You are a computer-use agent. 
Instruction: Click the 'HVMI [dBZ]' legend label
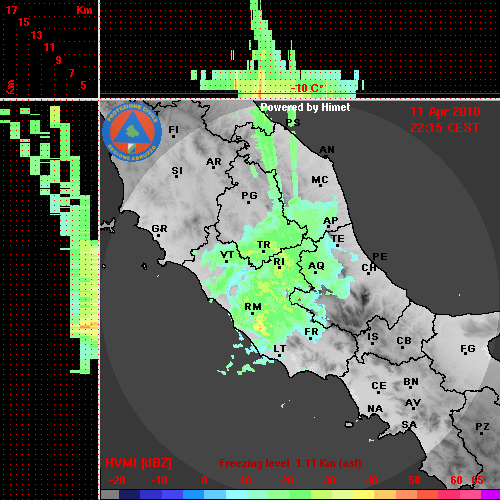[138, 463]
